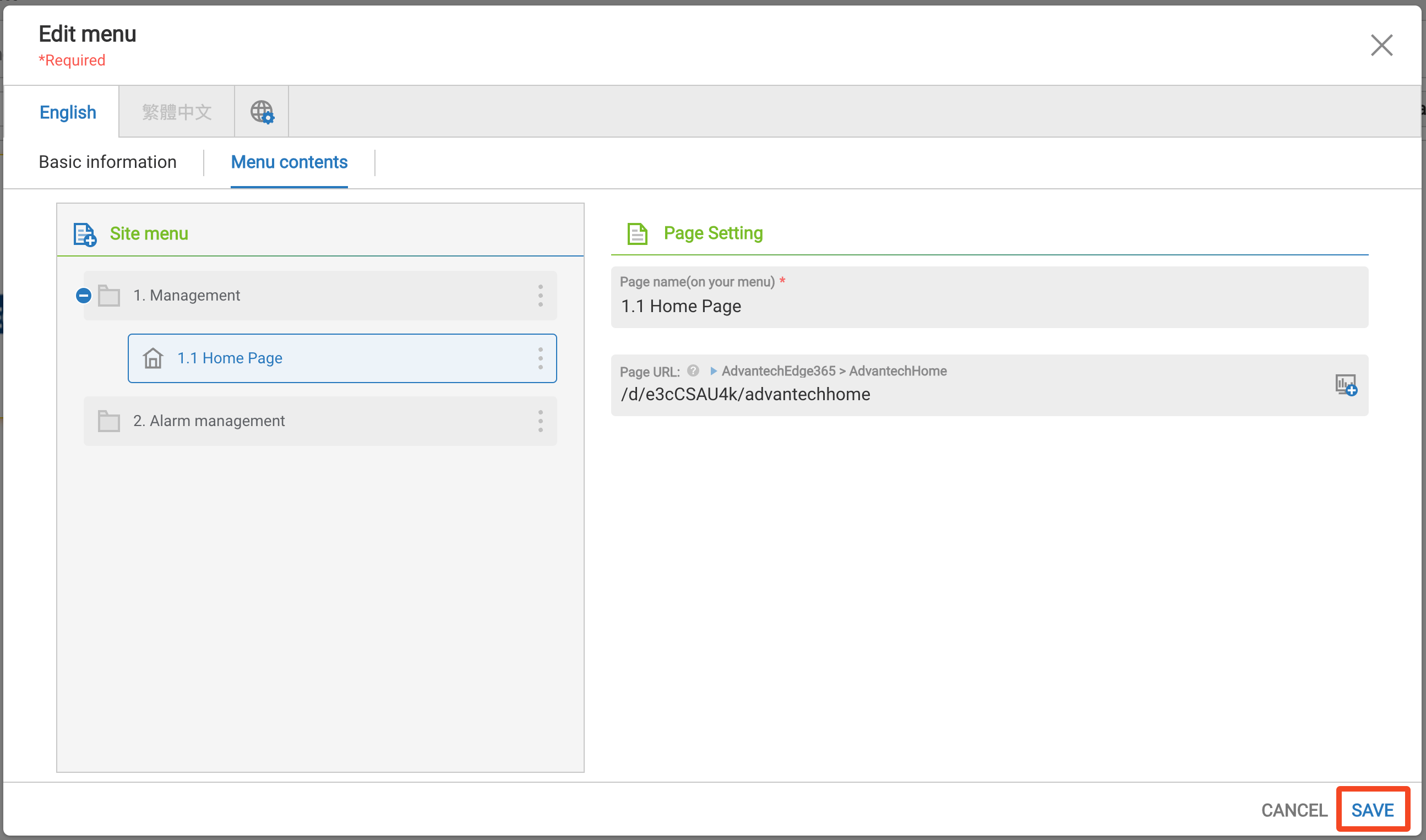Open three-dot options for 2. Alarm management
Screen dimensions: 1426x840
540,421
